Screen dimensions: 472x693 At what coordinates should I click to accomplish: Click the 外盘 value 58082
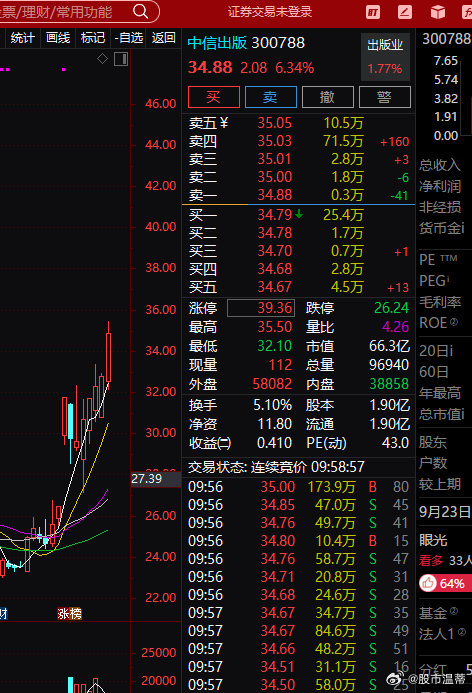[x=272, y=384]
